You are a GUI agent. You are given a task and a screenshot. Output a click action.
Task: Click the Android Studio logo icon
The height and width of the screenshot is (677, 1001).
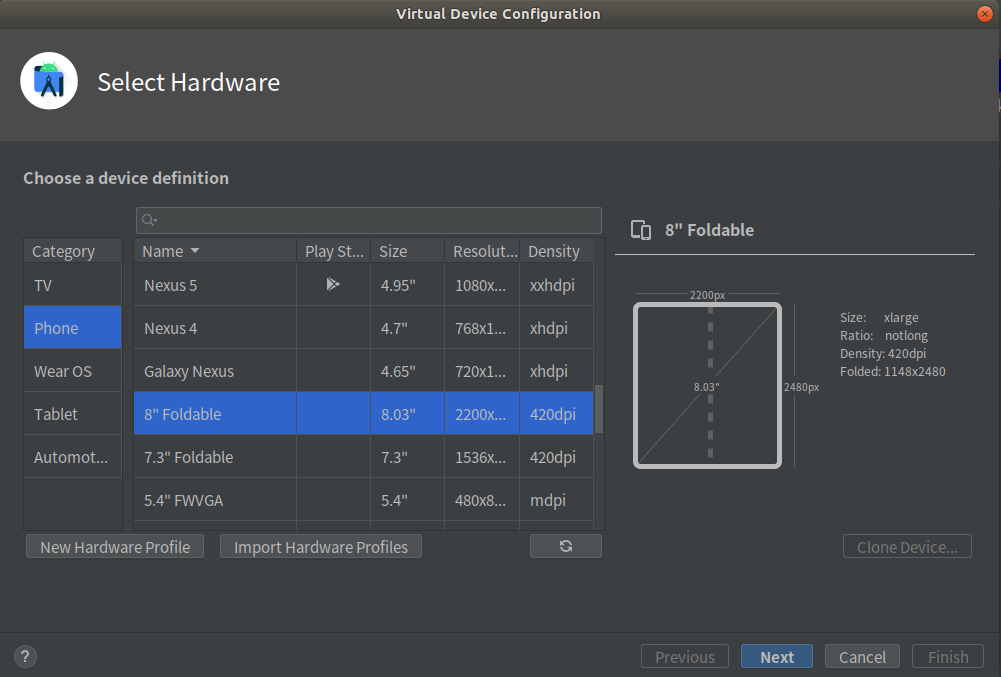pyautogui.click(x=49, y=81)
